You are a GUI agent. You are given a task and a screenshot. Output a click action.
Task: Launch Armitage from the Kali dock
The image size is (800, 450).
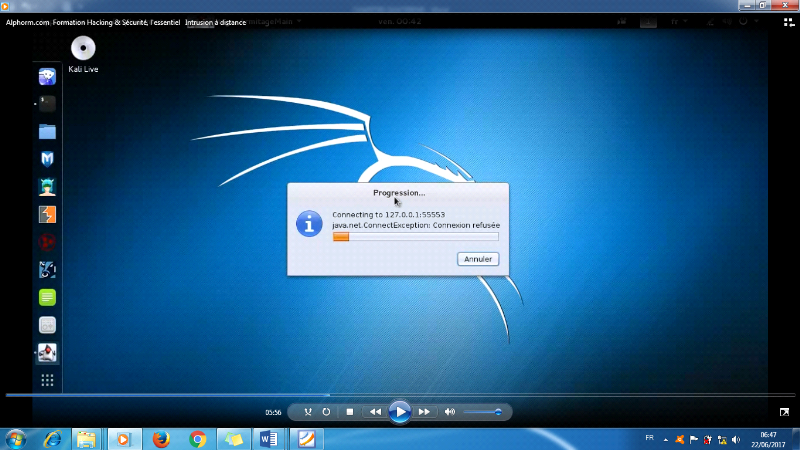(47, 186)
